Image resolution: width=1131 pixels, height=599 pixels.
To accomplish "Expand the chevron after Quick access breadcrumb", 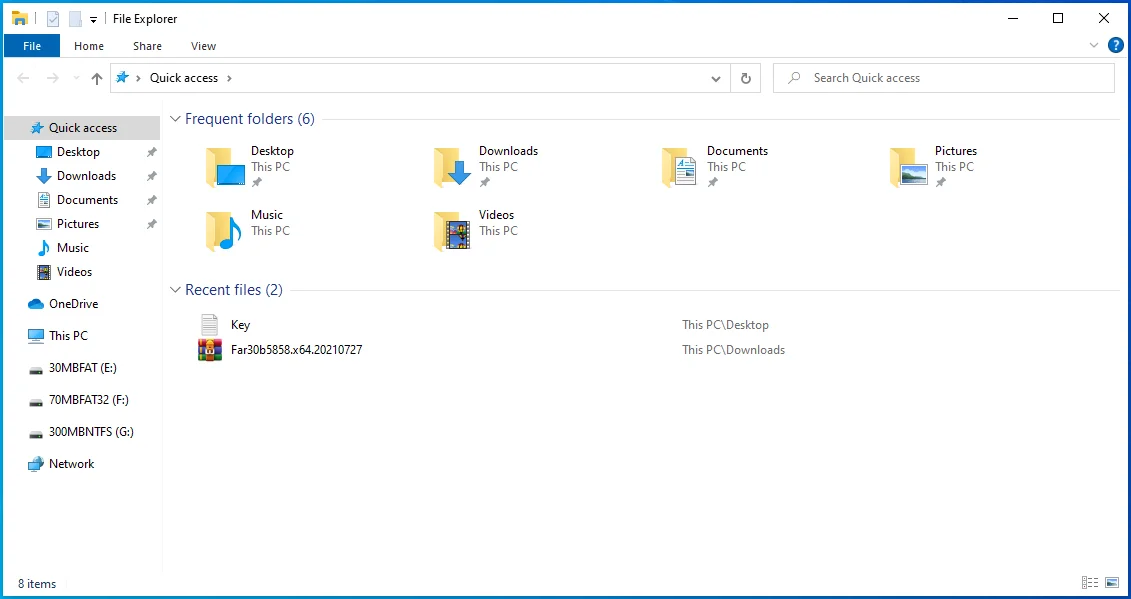I will point(229,78).
